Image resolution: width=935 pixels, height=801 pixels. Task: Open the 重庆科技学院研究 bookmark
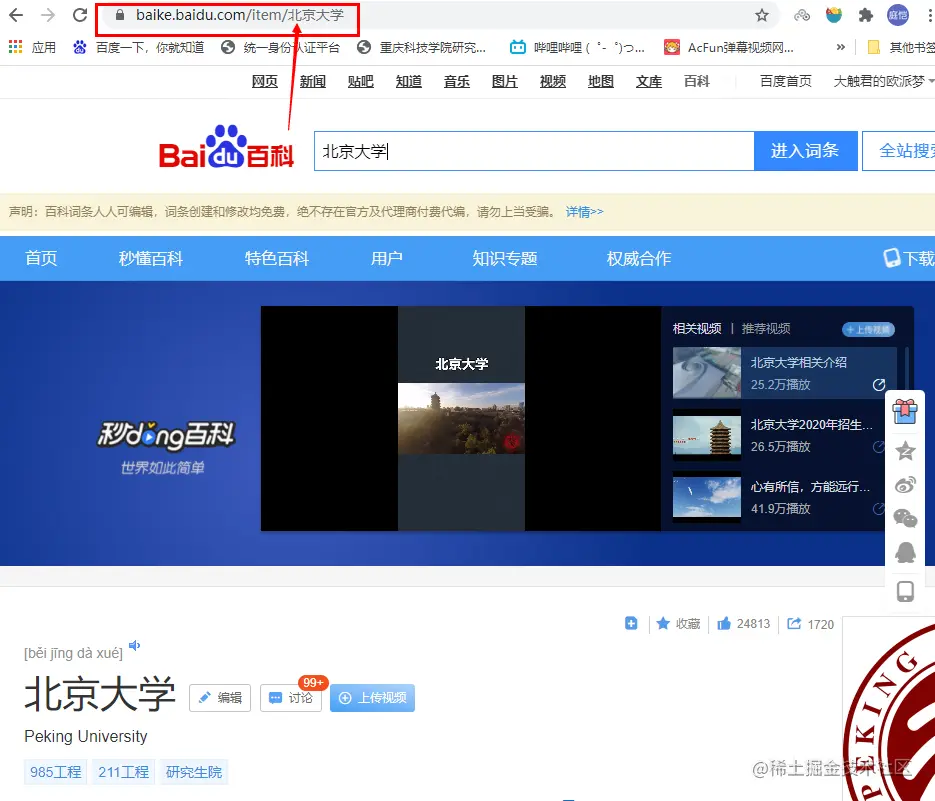[422, 47]
